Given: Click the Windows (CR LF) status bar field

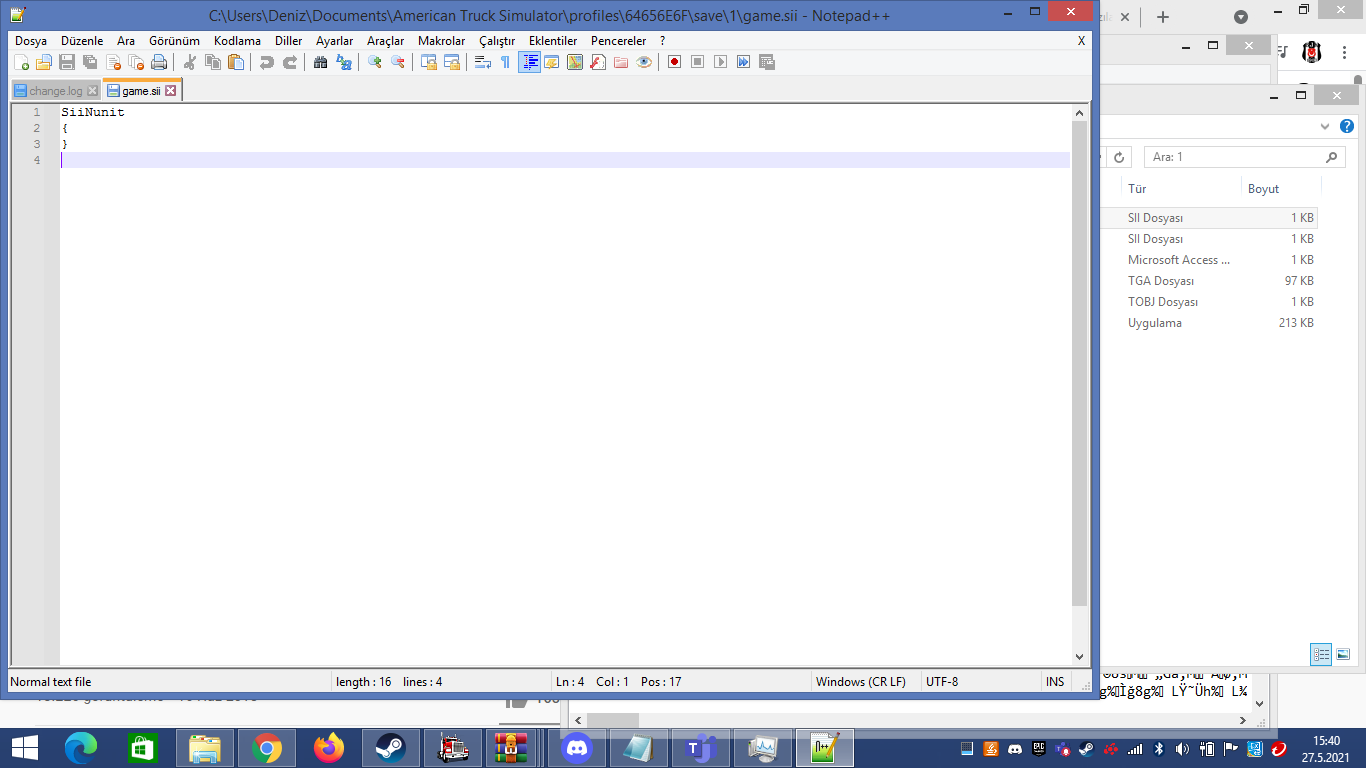Looking at the screenshot, I should (861, 682).
